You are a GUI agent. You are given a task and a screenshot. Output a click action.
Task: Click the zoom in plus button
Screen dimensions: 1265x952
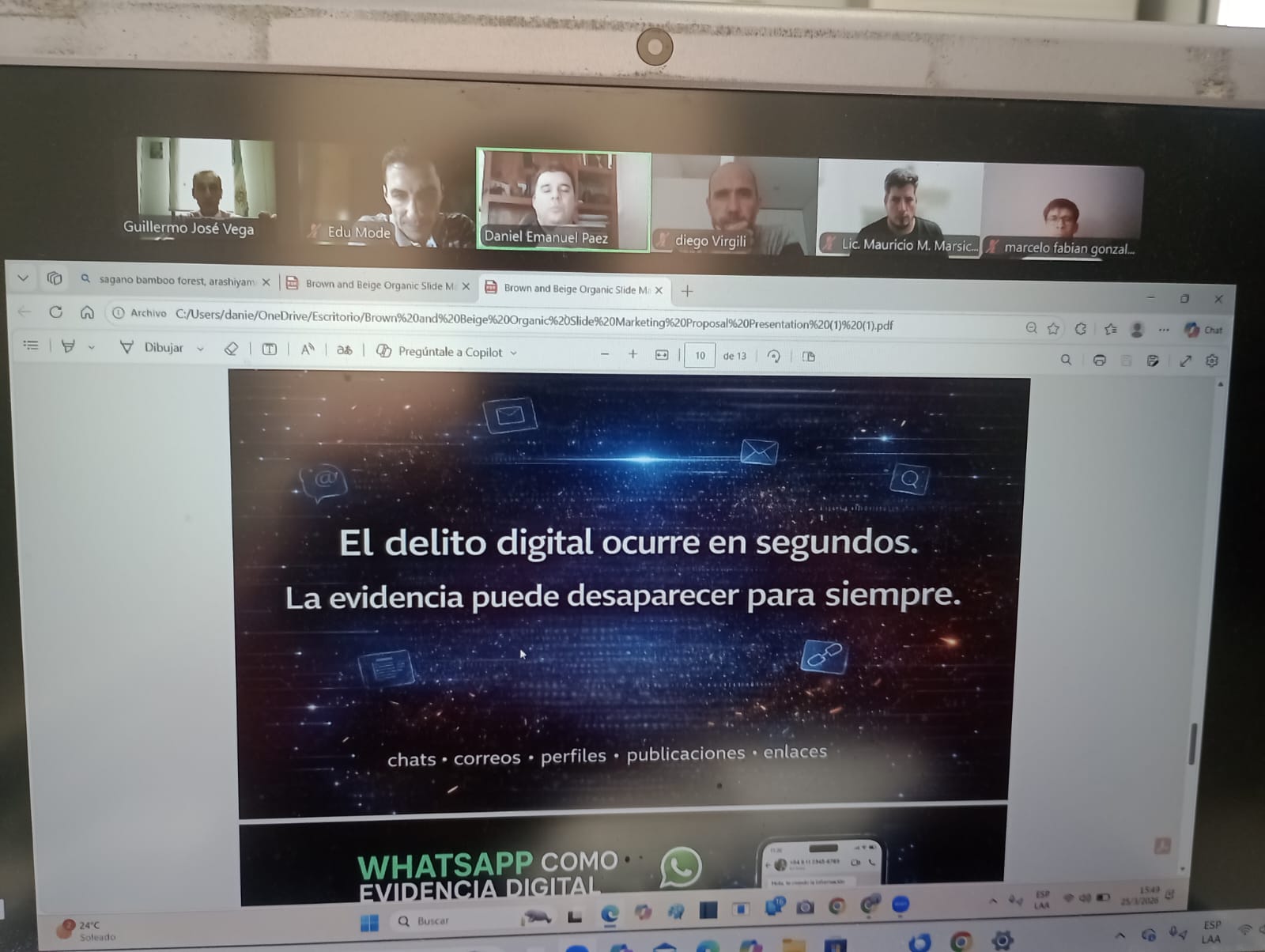(x=632, y=354)
